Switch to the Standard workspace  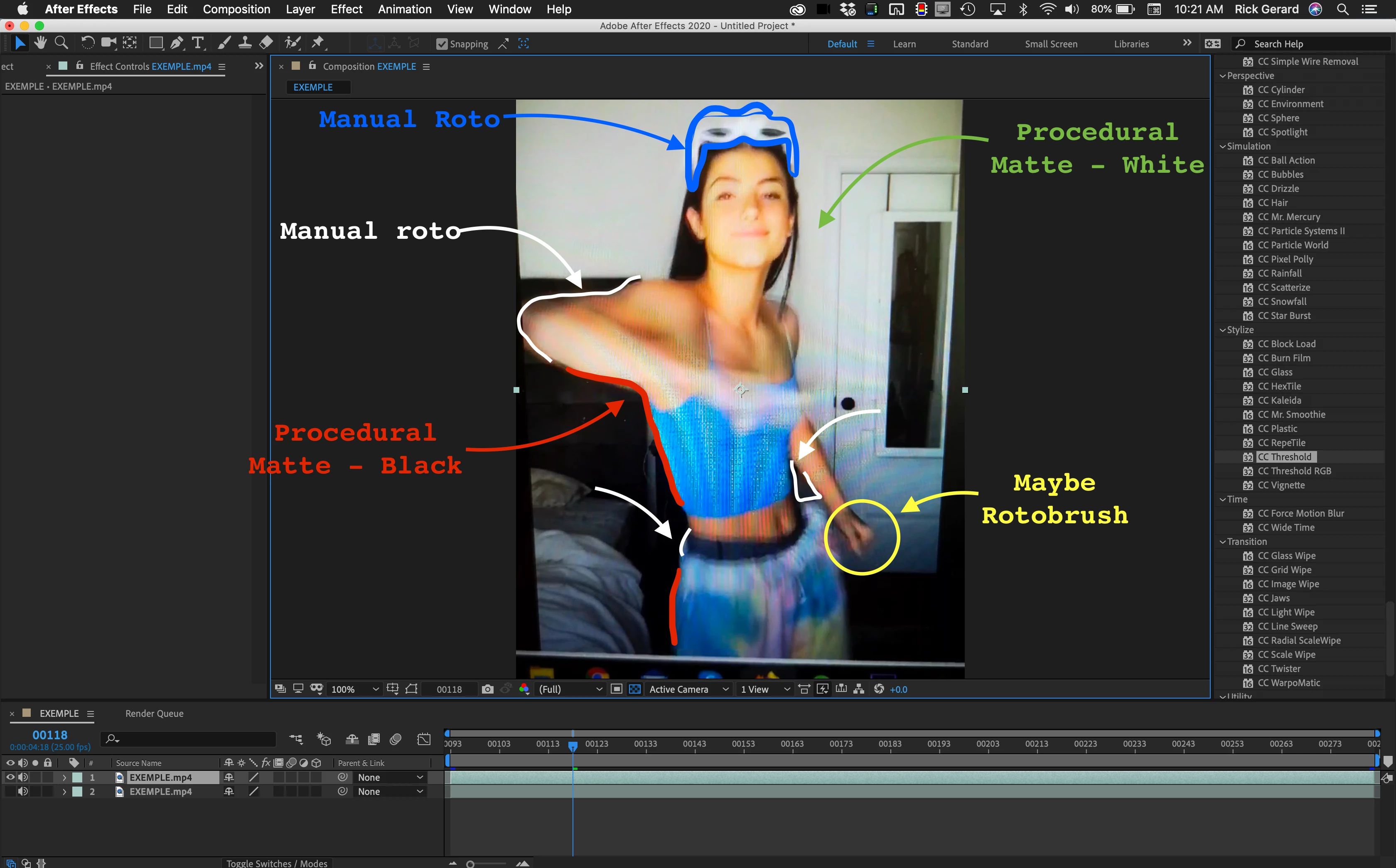pos(969,44)
